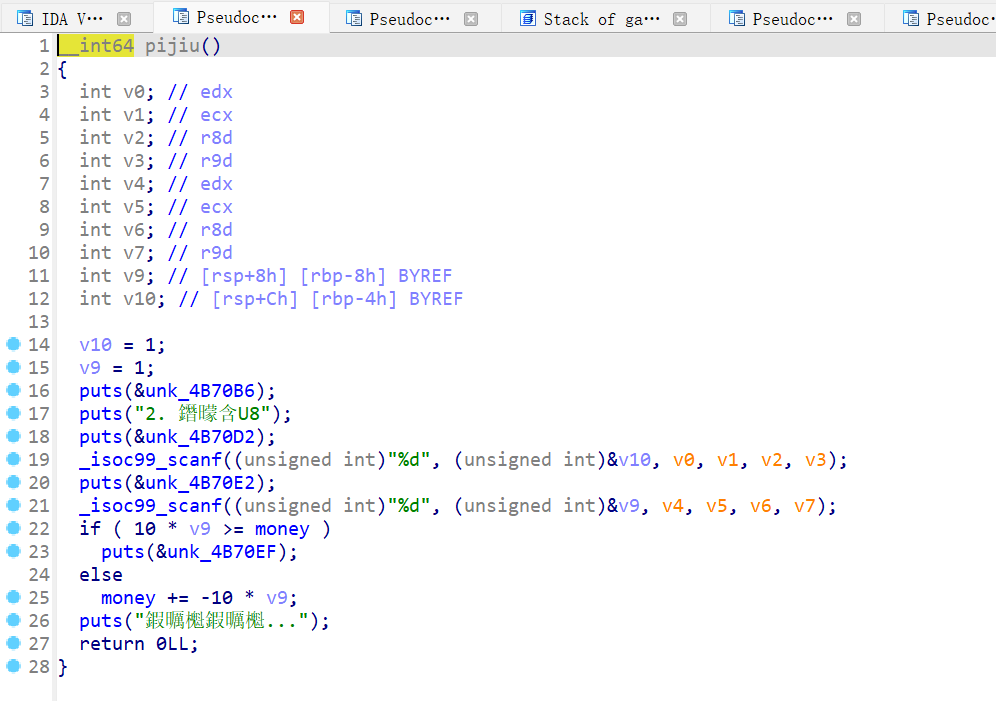Toggle breakpoint dot on line 27
This screenshot has height=701, width=996.
(13, 644)
